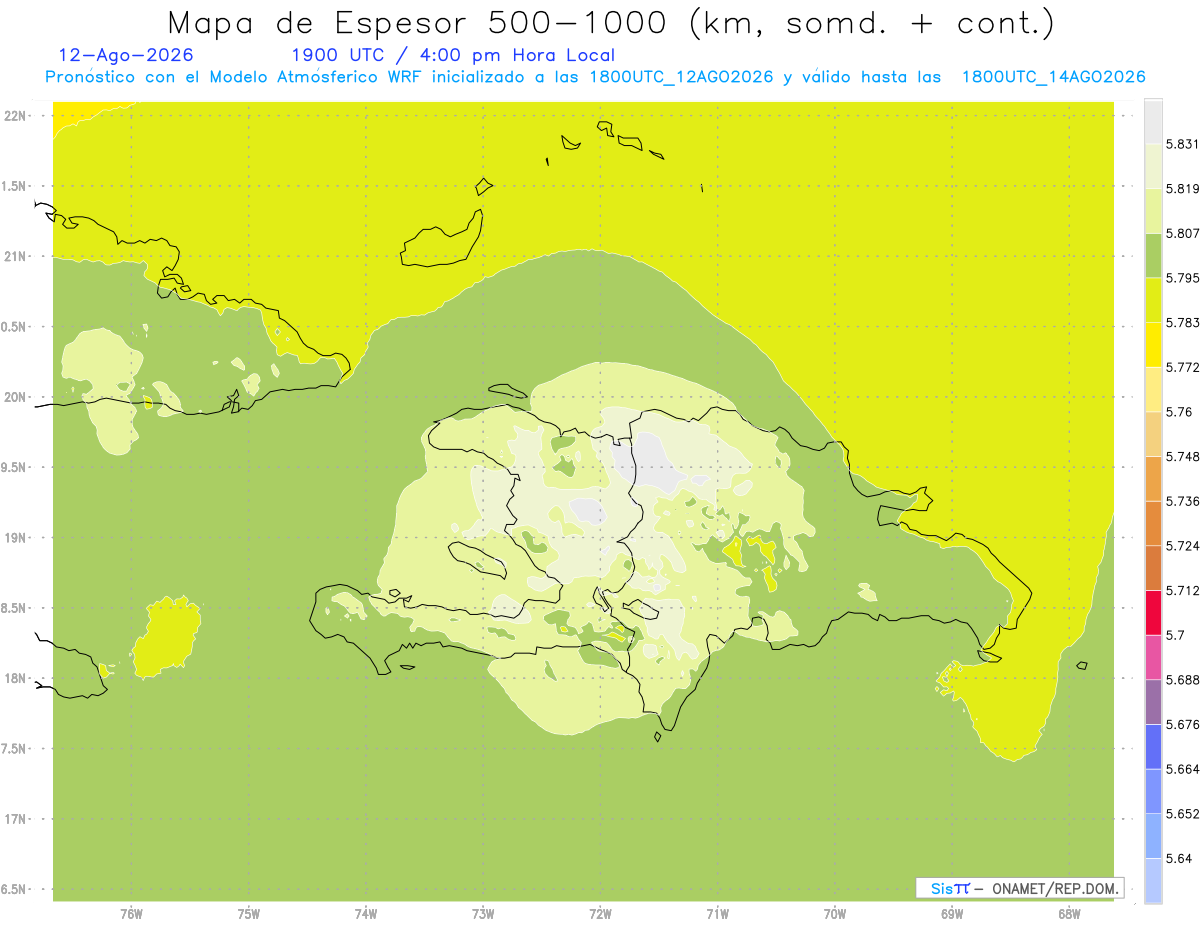Image resolution: width=1200 pixels, height=927 pixels.
Task: Click the legend value 5.76
Action: 1179,412
